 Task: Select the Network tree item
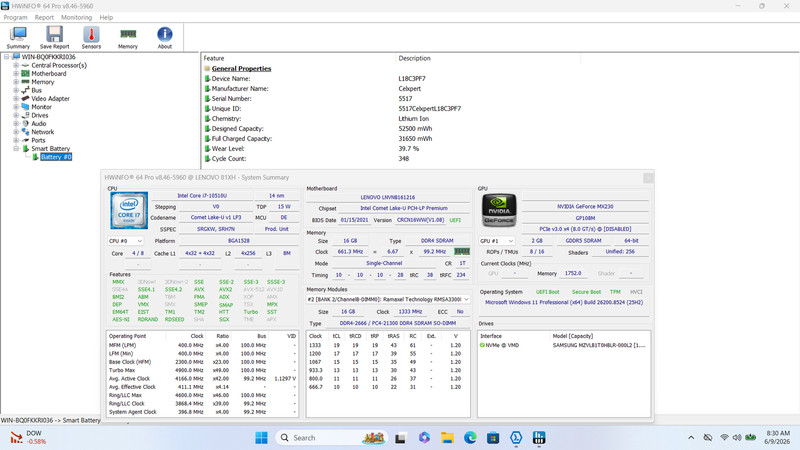pyautogui.click(x=42, y=132)
